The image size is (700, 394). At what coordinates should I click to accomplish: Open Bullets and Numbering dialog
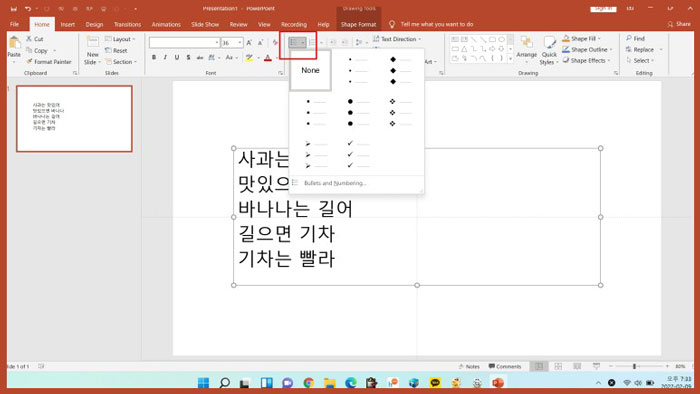pyautogui.click(x=335, y=183)
